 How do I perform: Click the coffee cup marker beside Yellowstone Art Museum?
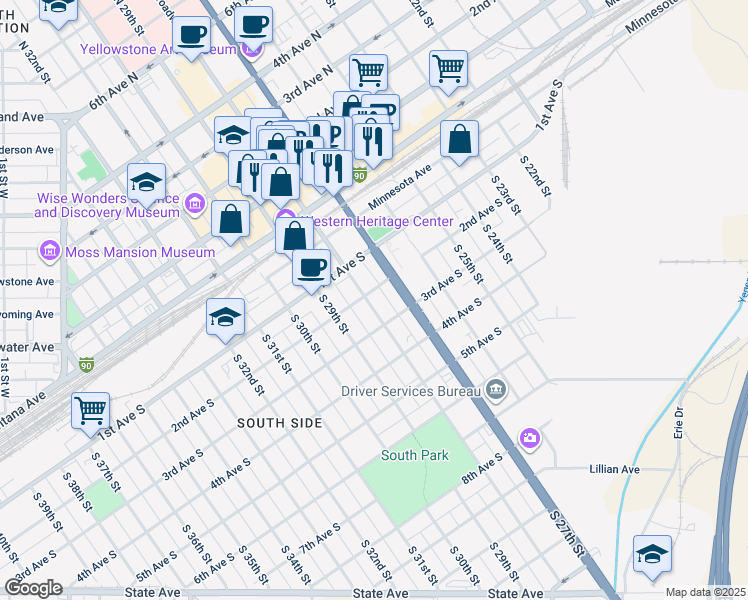pyautogui.click(x=190, y=33)
